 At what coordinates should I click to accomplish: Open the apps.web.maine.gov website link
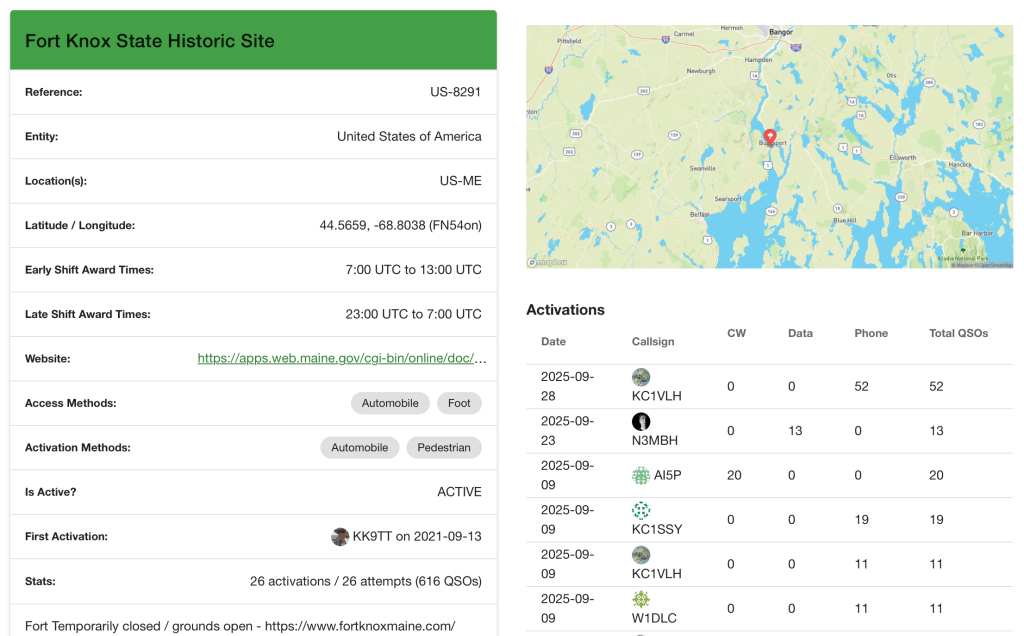[342, 358]
